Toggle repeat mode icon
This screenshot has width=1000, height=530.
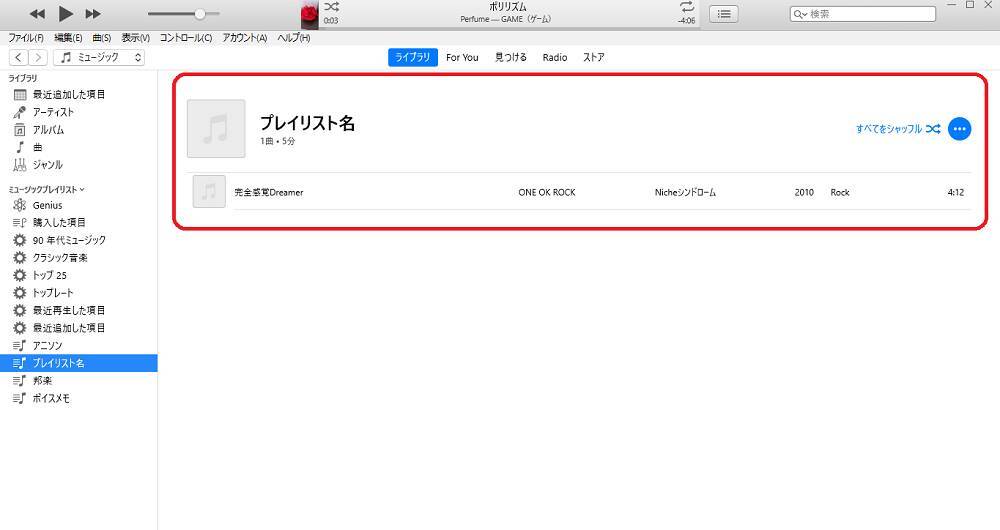(686, 7)
